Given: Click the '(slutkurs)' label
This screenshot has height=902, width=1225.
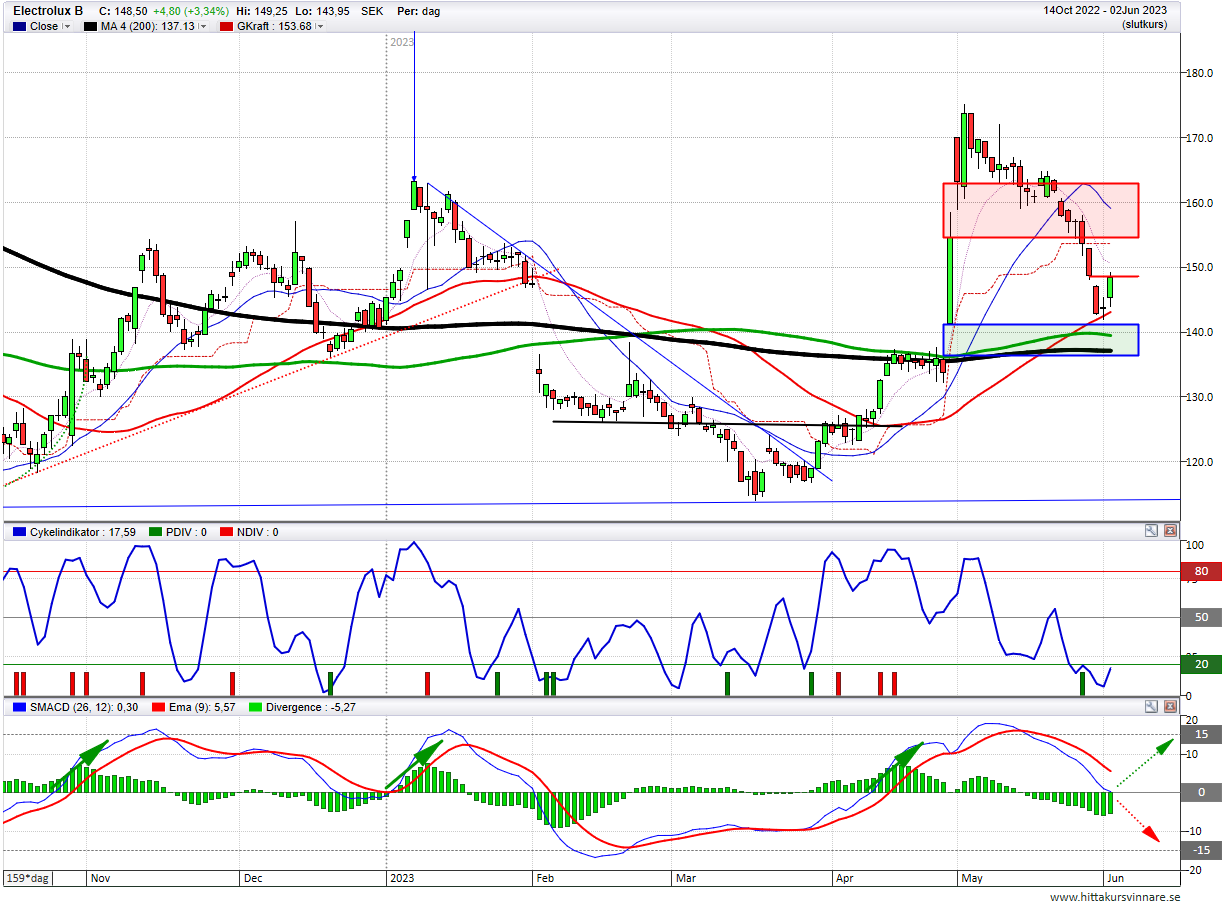Looking at the screenshot, I should pyautogui.click(x=1144, y=23).
